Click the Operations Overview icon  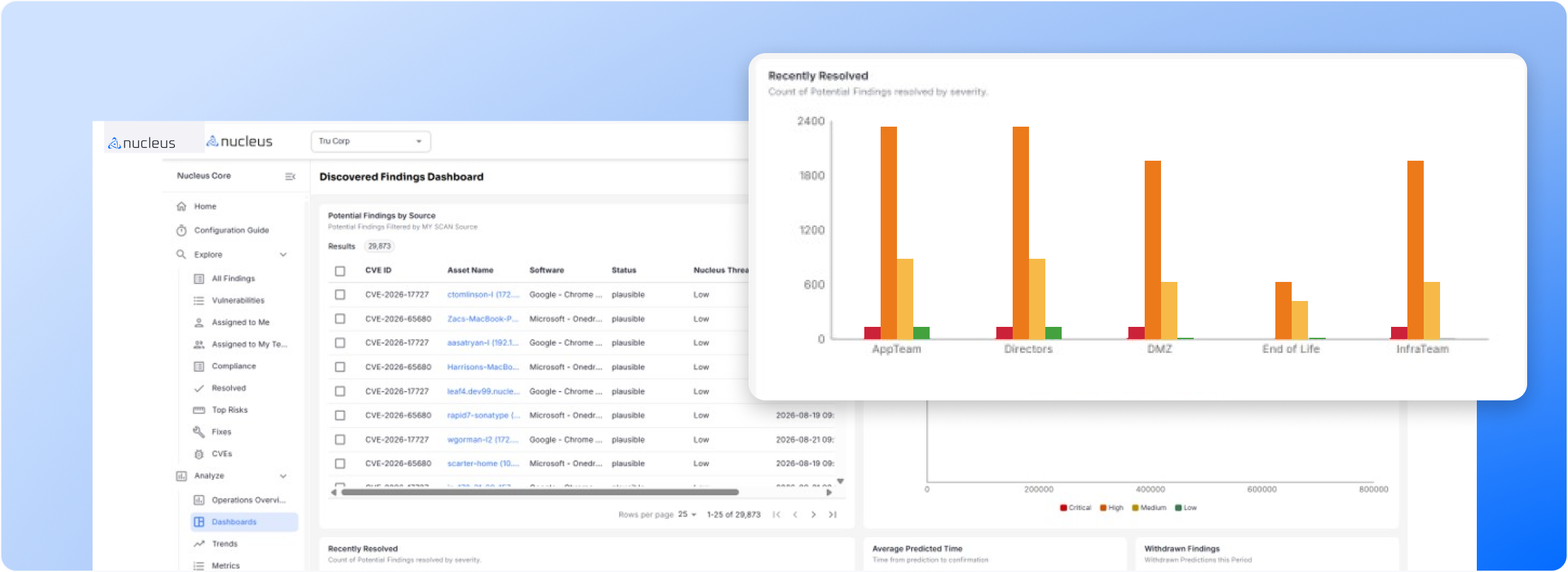tap(199, 500)
